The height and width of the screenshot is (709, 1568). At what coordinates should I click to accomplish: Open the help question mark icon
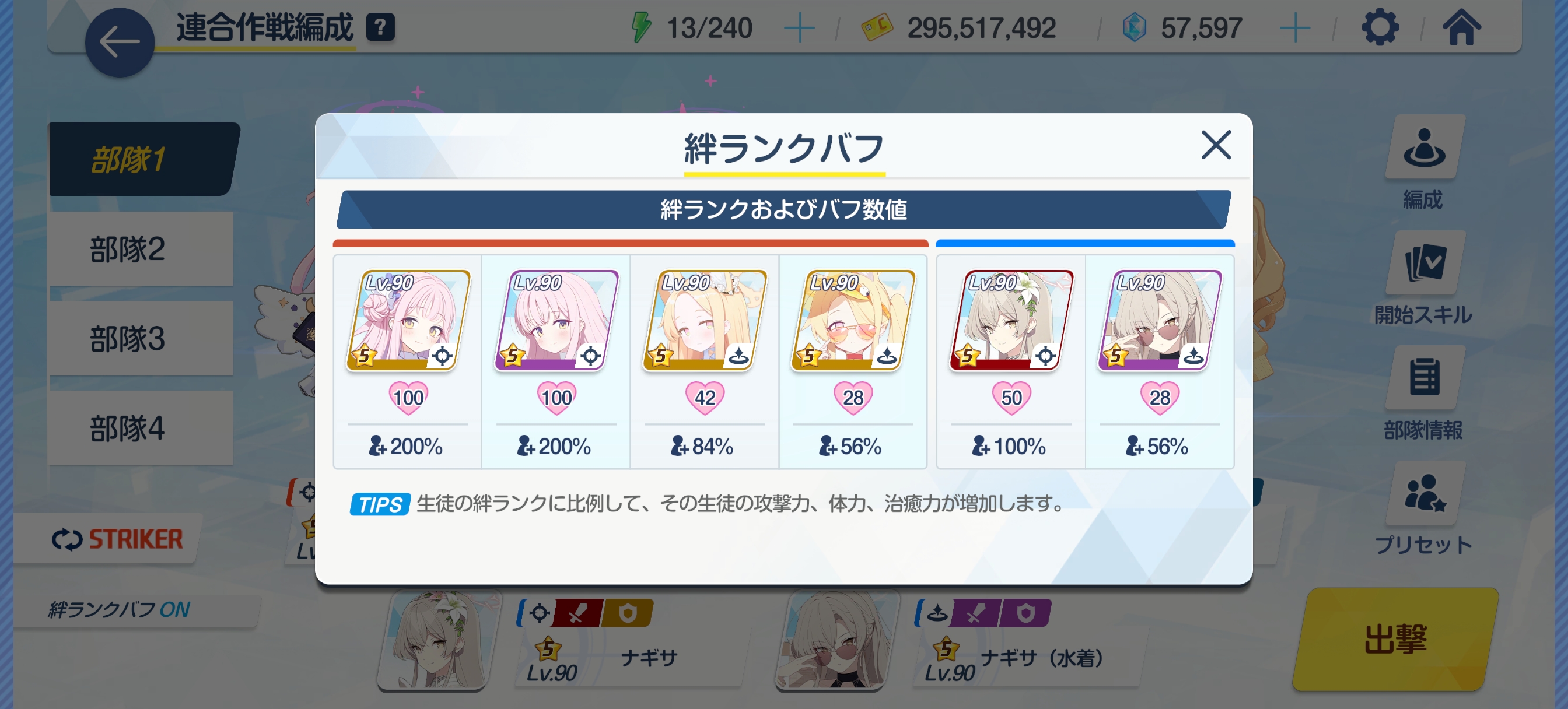pyautogui.click(x=380, y=27)
